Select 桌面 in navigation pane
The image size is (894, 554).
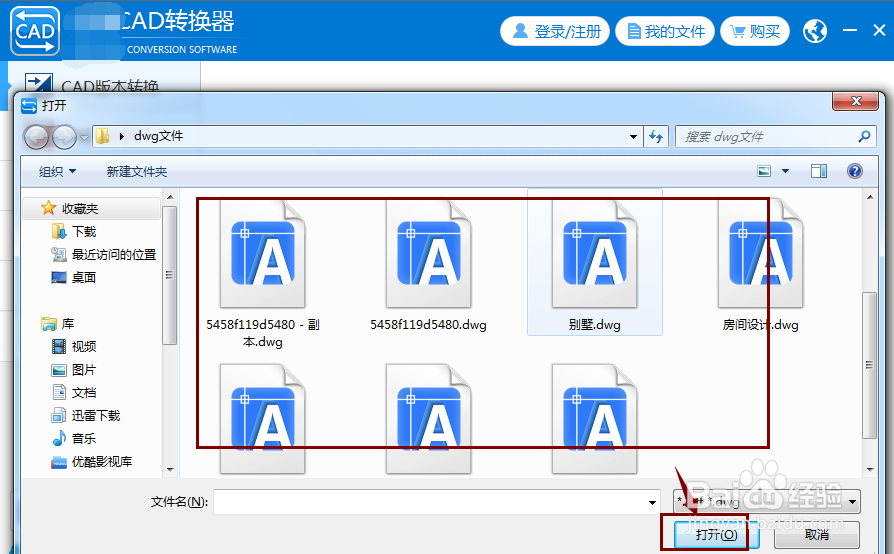click(74, 278)
